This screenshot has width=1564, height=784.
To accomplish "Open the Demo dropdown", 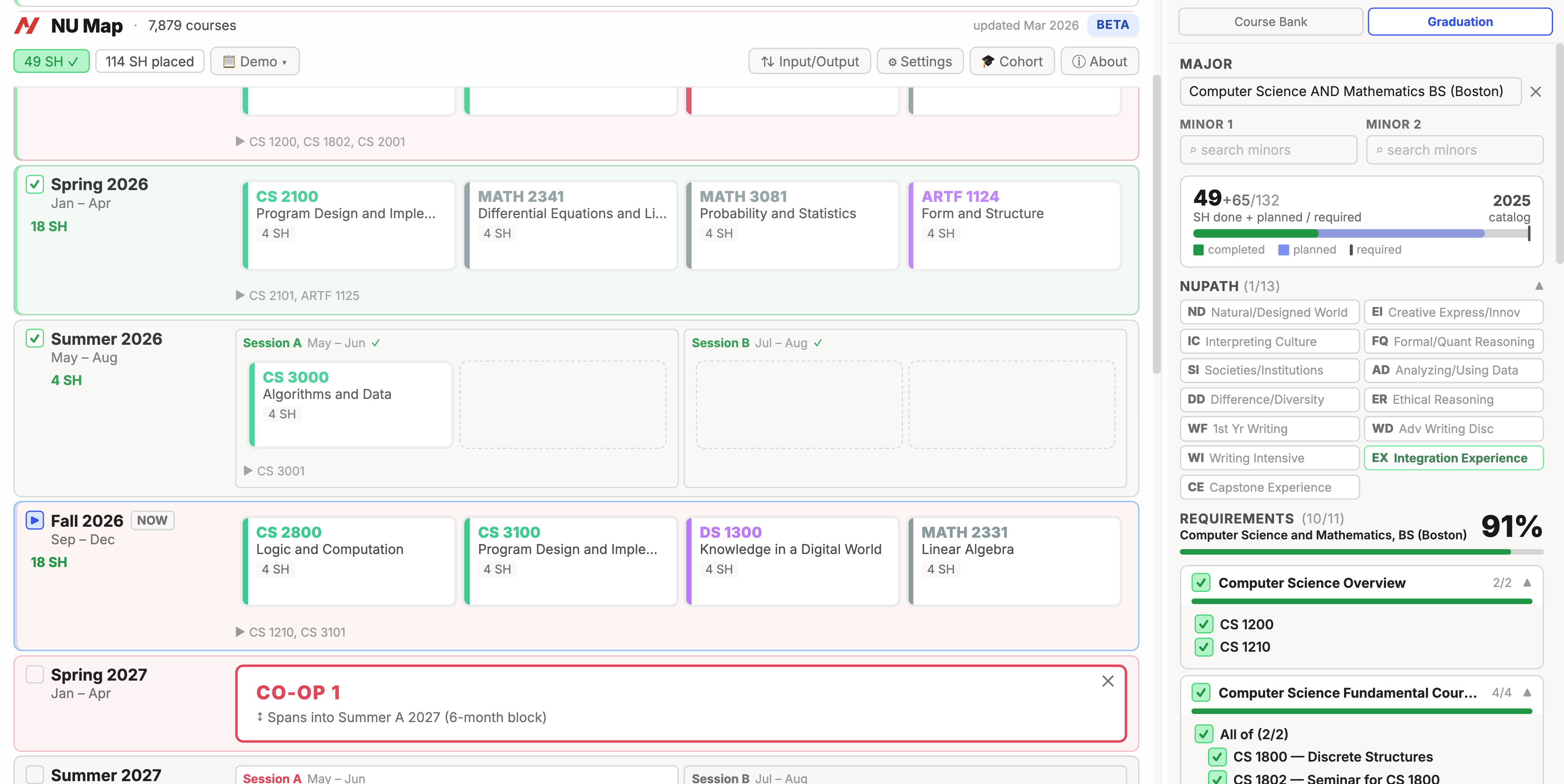I will [255, 62].
